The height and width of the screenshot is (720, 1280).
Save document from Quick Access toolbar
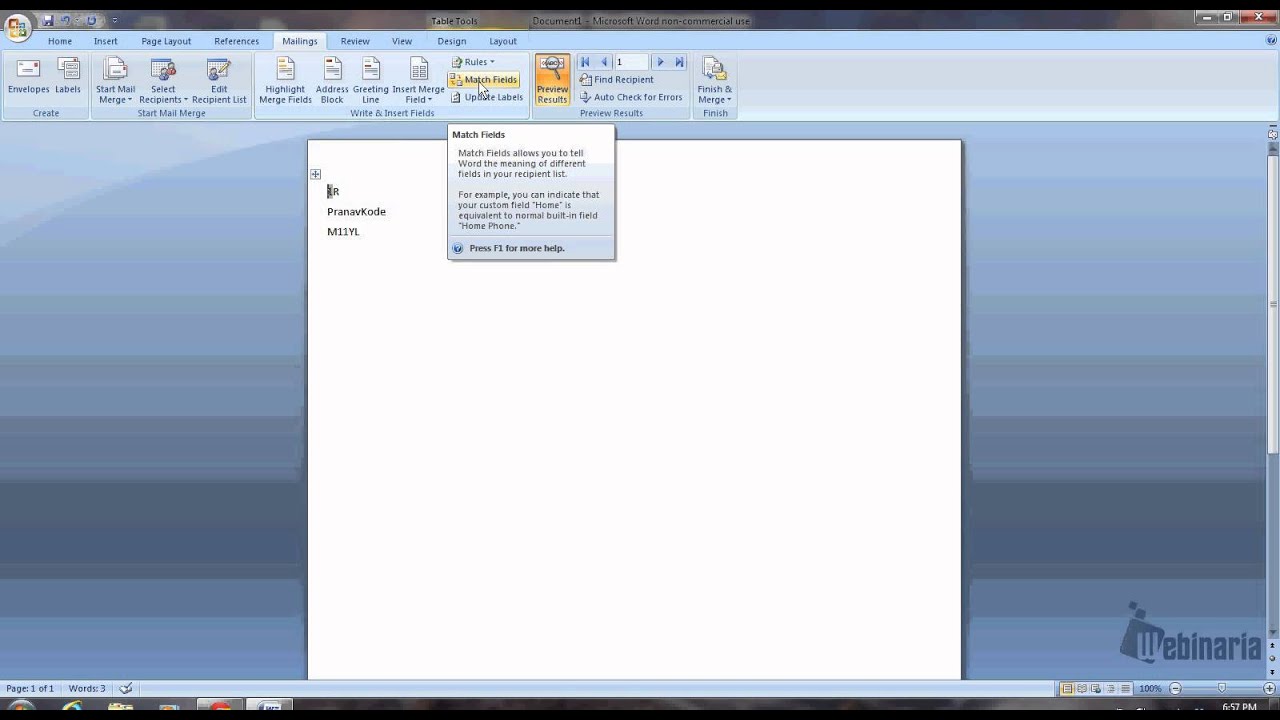[48, 20]
